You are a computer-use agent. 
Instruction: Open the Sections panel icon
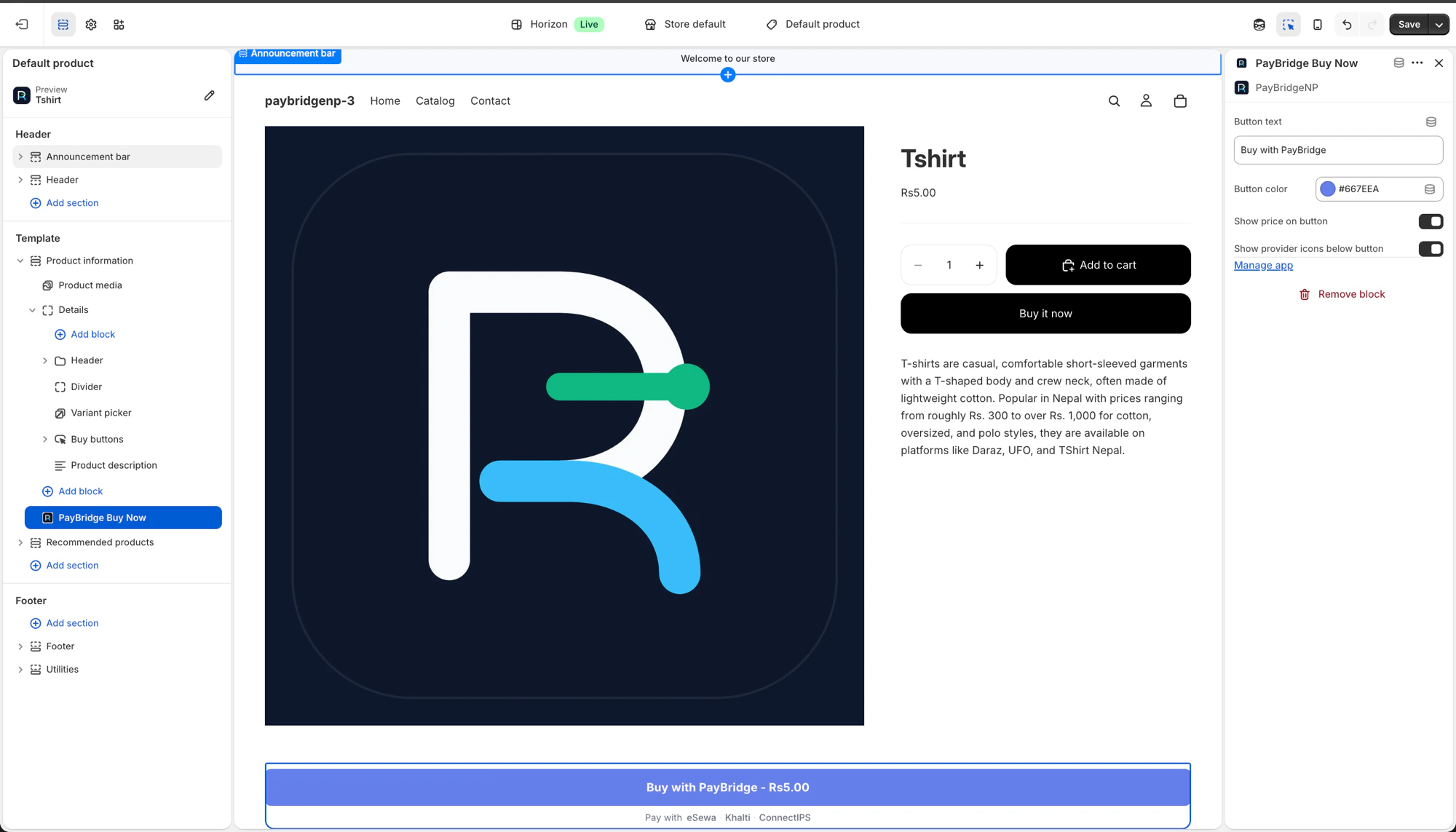(63, 24)
